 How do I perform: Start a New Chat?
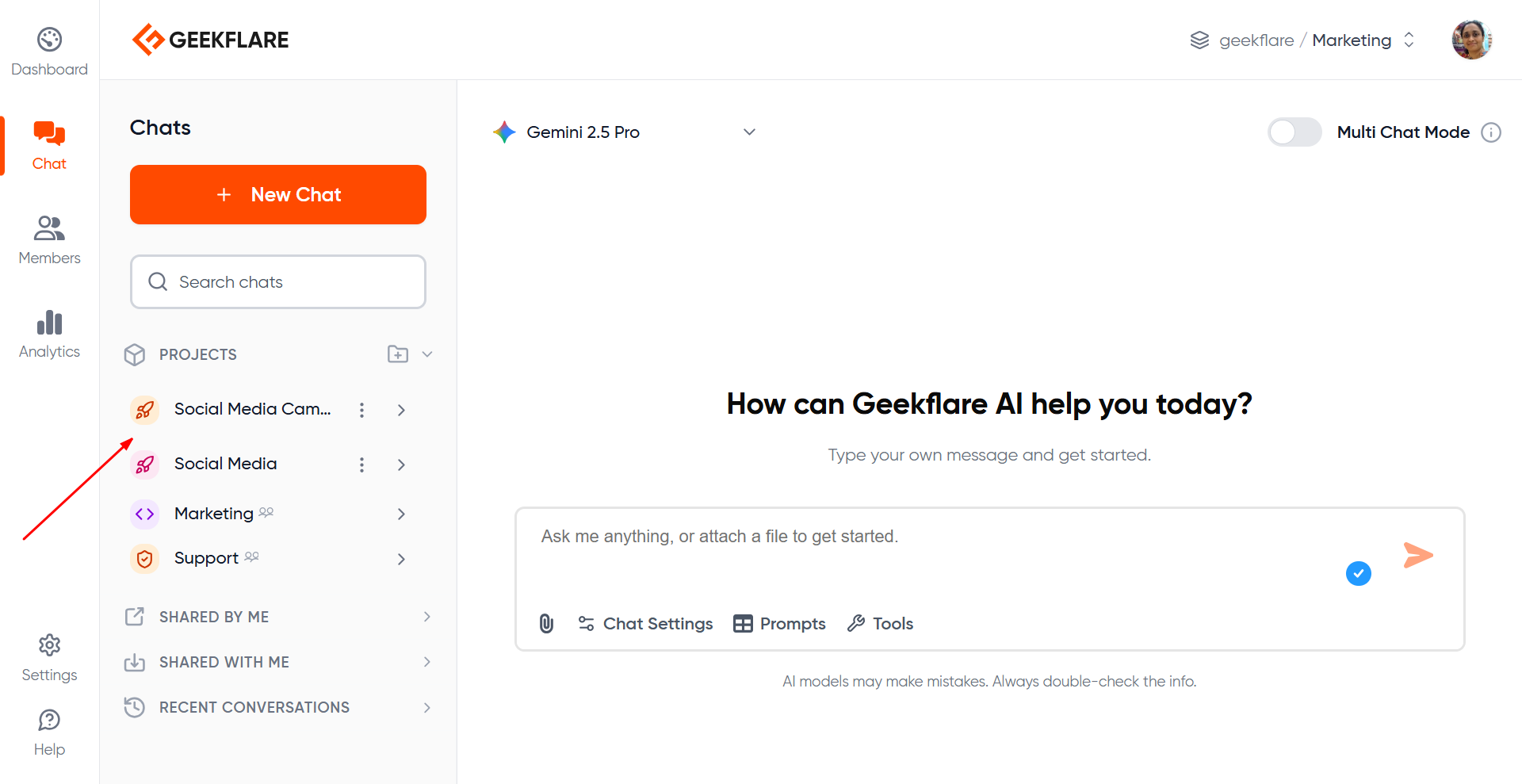[278, 195]
